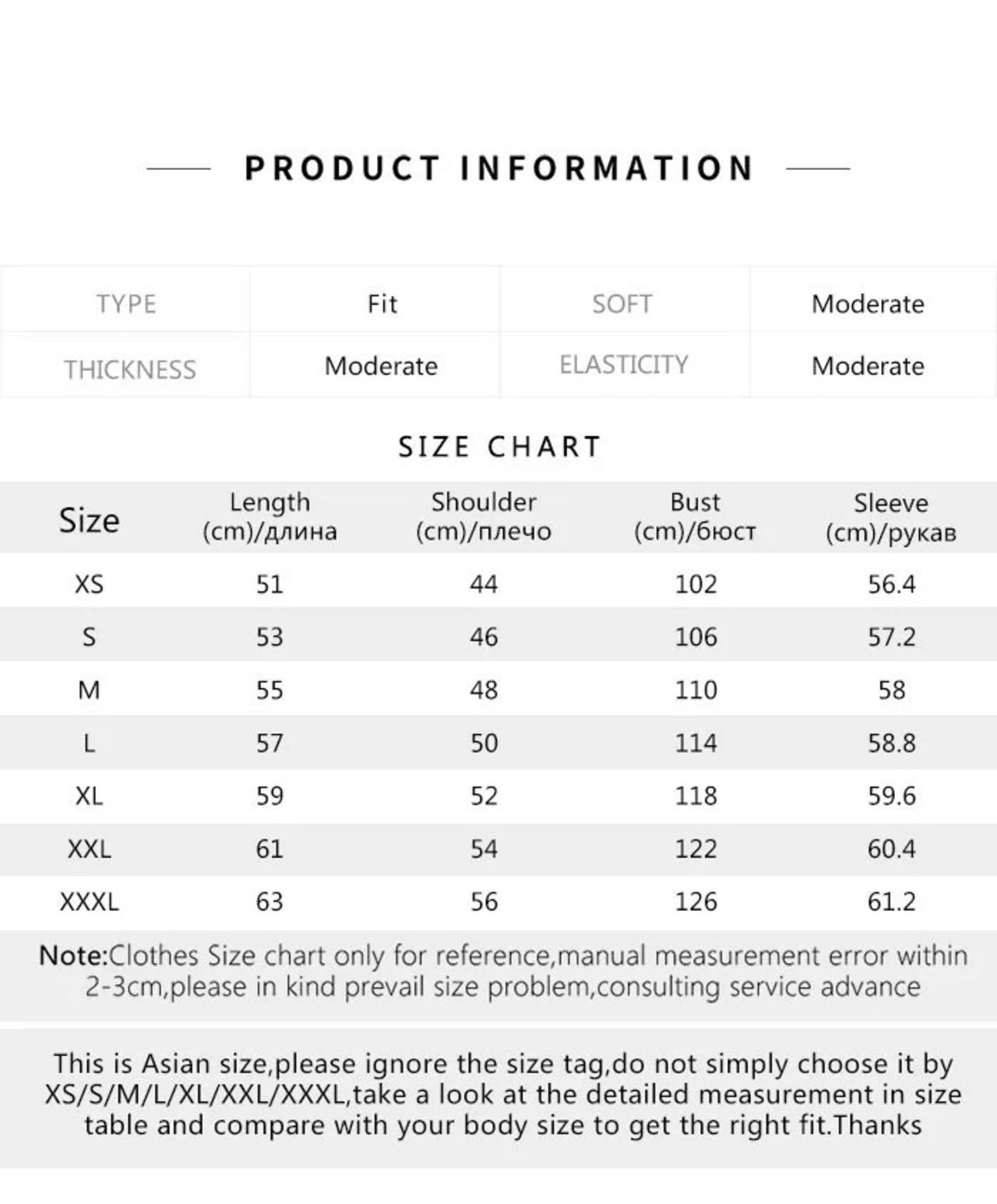The height and width of the screenshot is (1204, 997).
Task: Select the M size row label
Action: [x=89, y=690]
